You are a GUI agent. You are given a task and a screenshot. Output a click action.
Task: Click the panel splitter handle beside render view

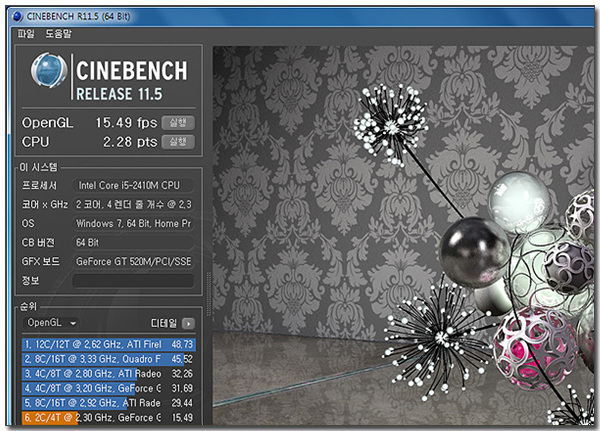[x=209, y=293]
